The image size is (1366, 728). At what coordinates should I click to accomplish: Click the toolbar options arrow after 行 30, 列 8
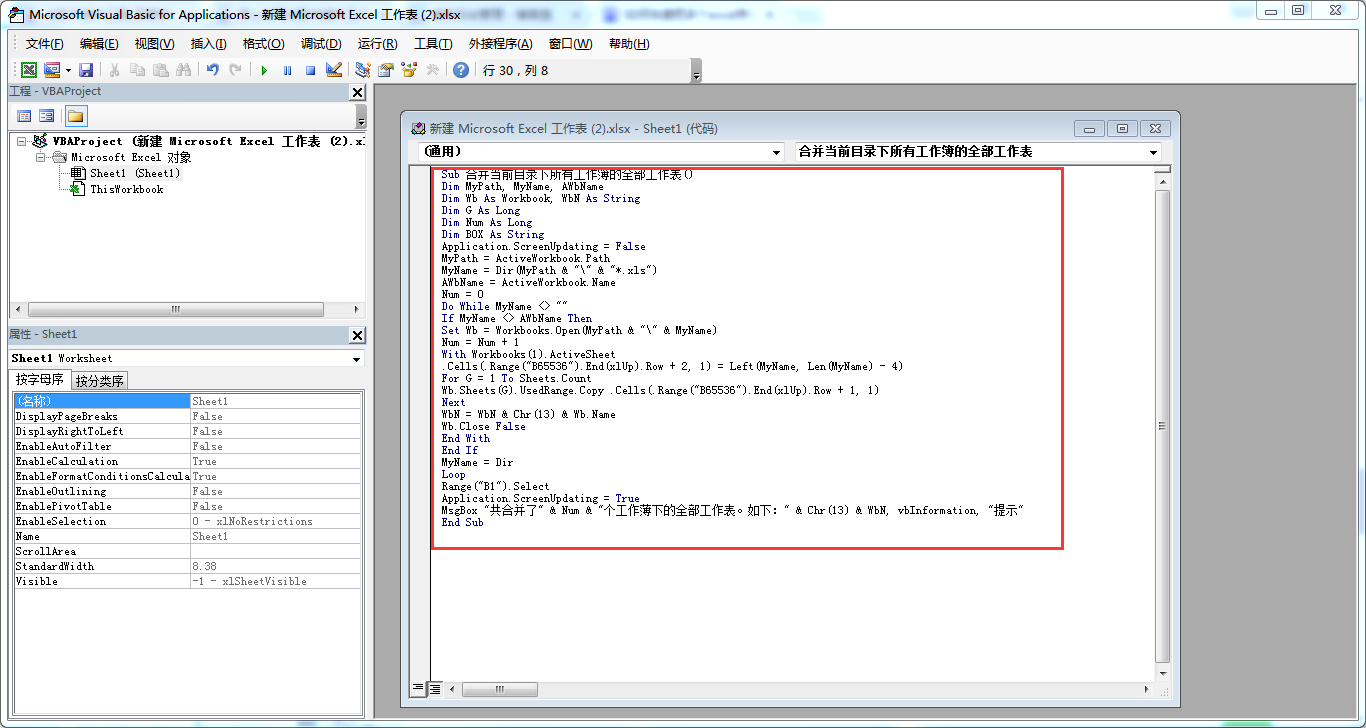pyautogui.click(x=696, y=71)
